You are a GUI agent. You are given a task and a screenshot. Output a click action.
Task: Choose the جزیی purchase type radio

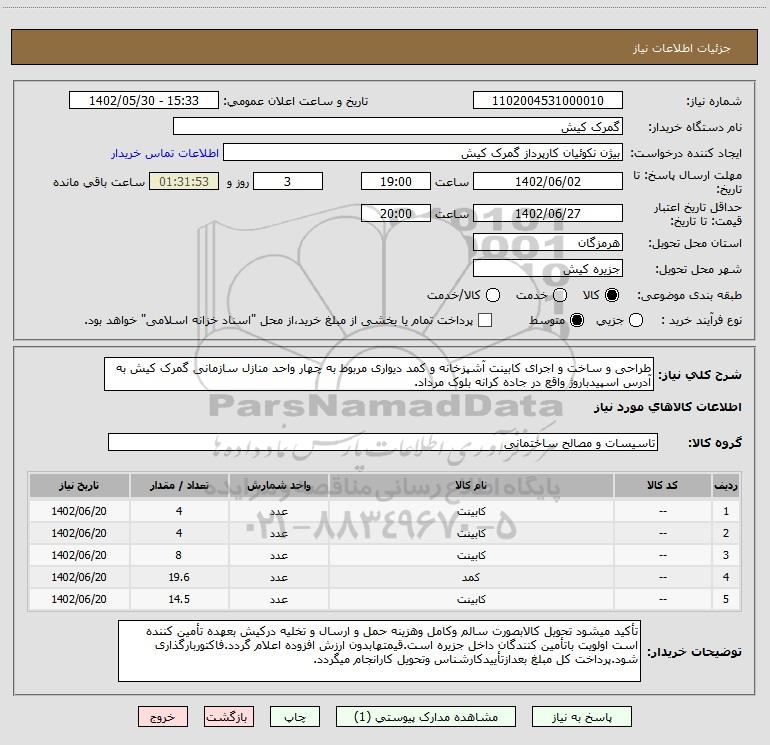coord(635,320)
